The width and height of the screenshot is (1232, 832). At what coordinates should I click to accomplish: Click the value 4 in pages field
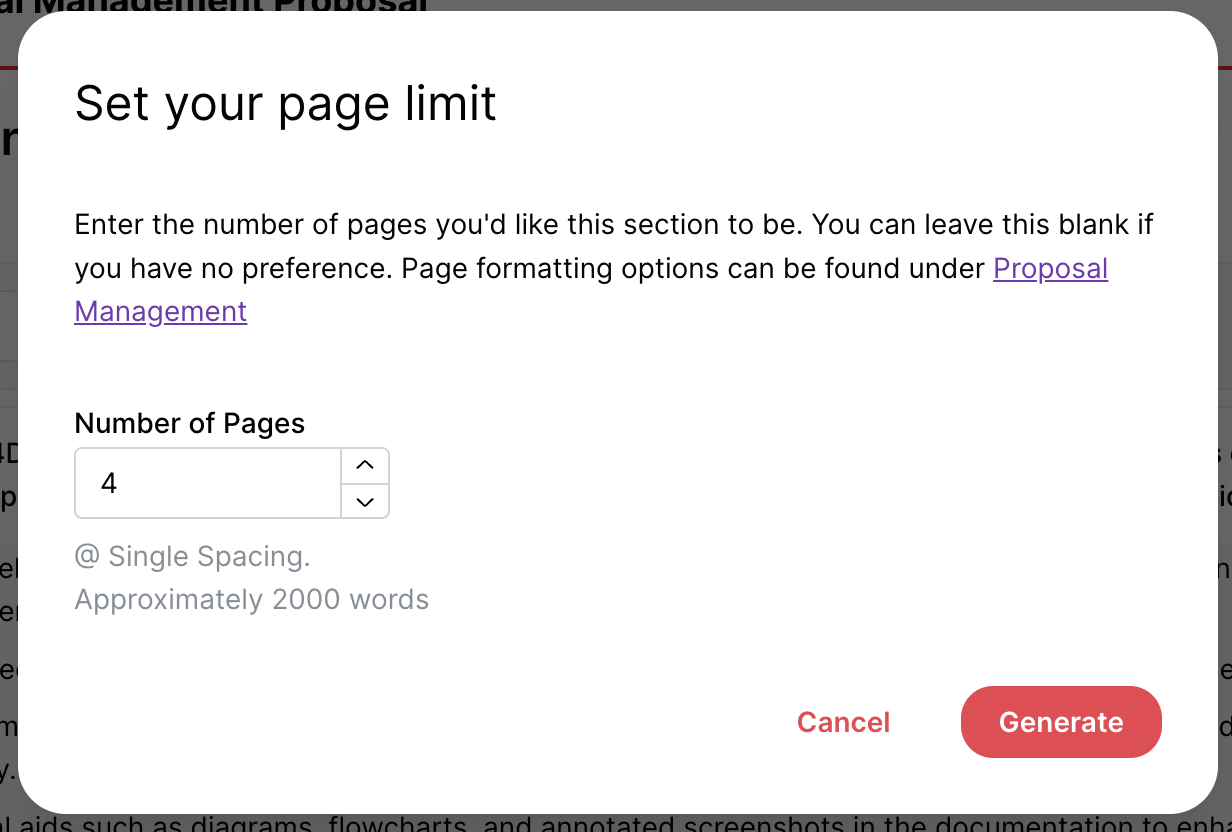(x=109, y=484)
